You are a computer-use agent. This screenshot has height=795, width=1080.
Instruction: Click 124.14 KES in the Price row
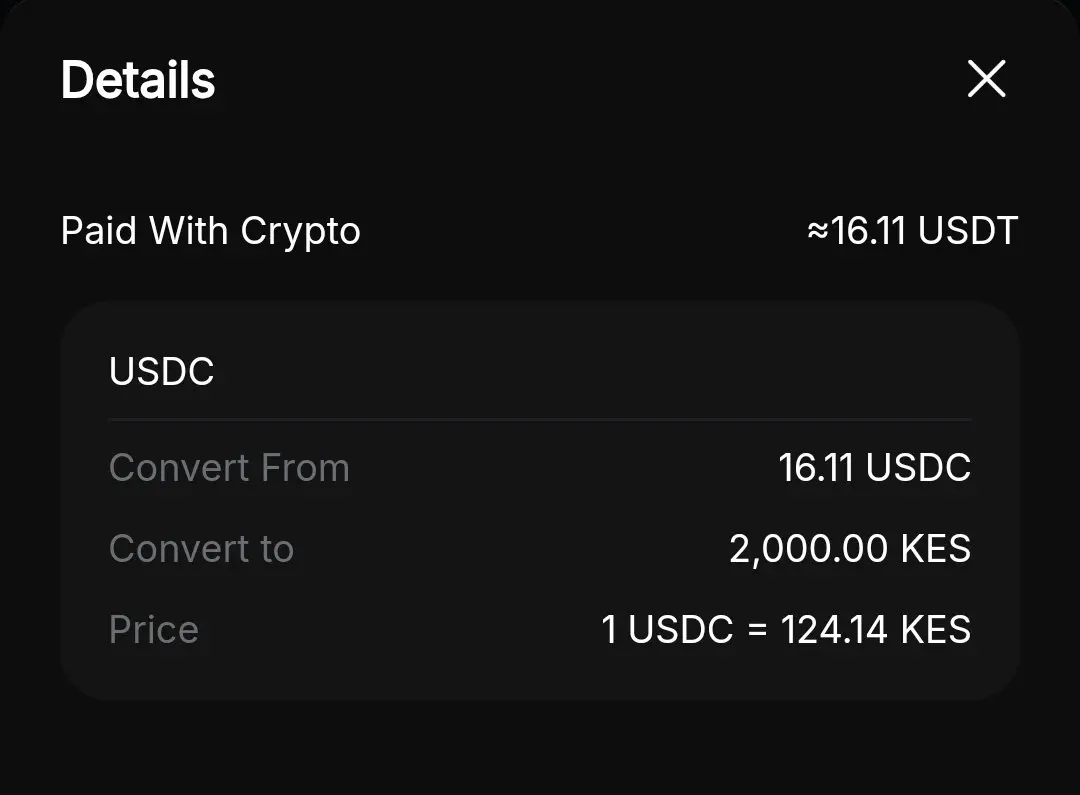pyautogui.click(x=875, y=630)
